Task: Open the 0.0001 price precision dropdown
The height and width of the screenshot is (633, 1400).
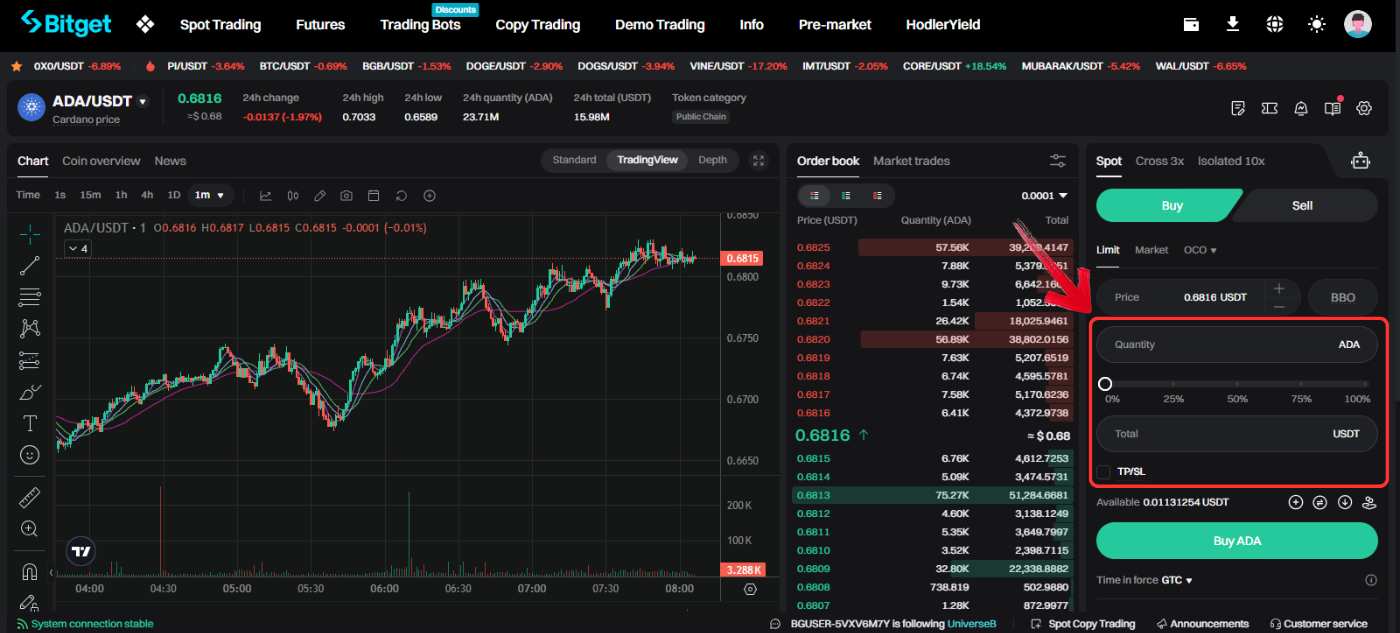Action: pos(1044,196)
